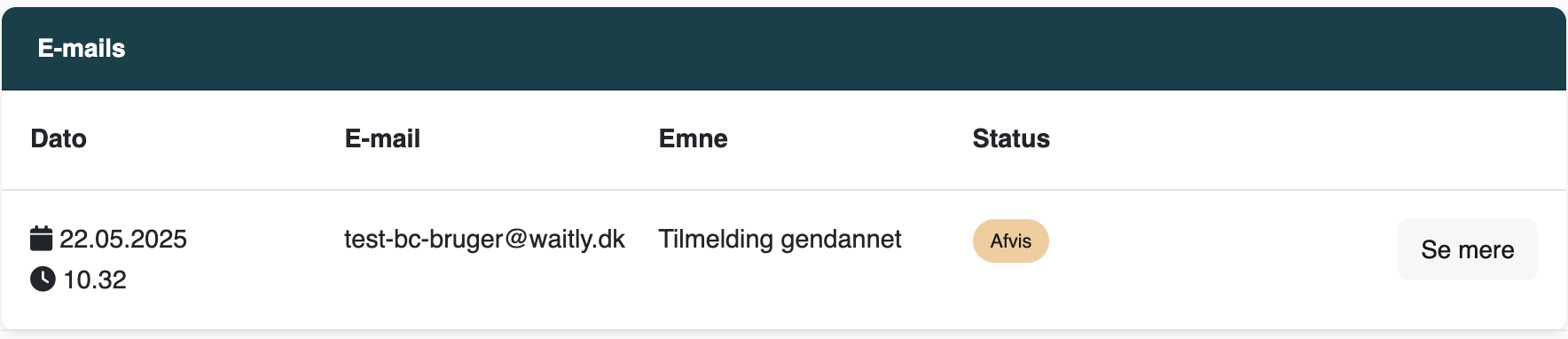Click the divider line below column headers
The height and width of the screenshot is (339, 1568).
pos(784,190)
